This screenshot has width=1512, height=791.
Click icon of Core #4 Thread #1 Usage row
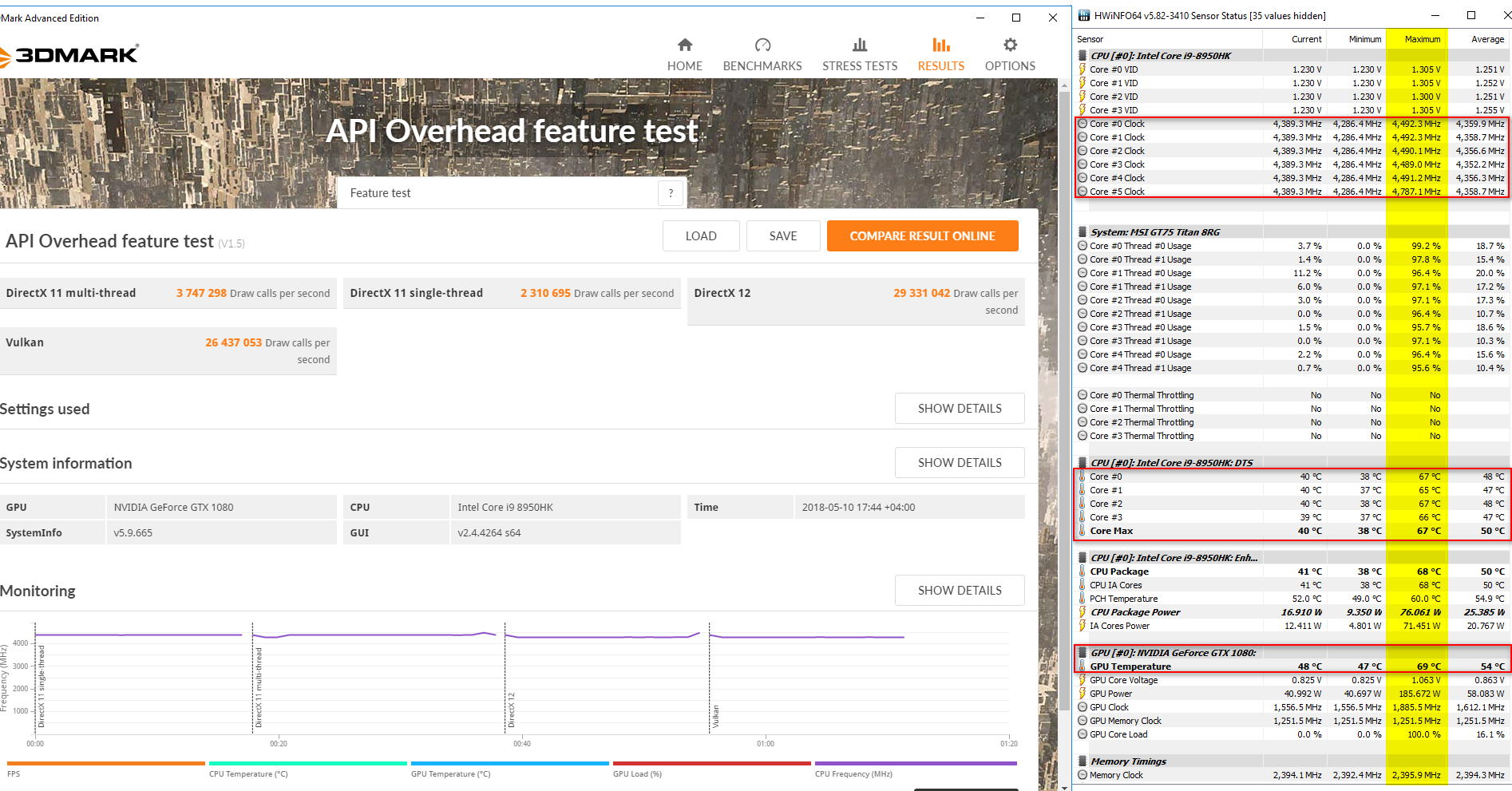click(1083, 368)
